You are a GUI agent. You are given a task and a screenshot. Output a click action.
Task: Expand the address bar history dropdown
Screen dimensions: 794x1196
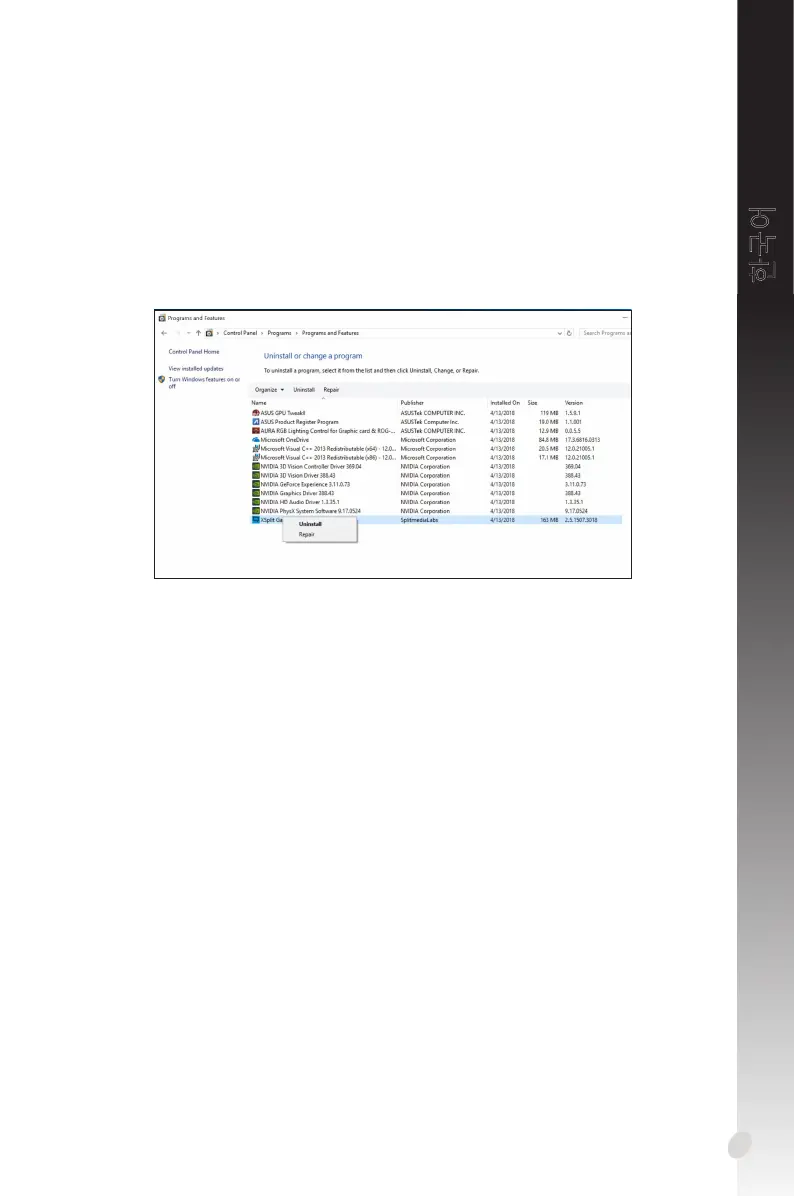tap(559, 333)
